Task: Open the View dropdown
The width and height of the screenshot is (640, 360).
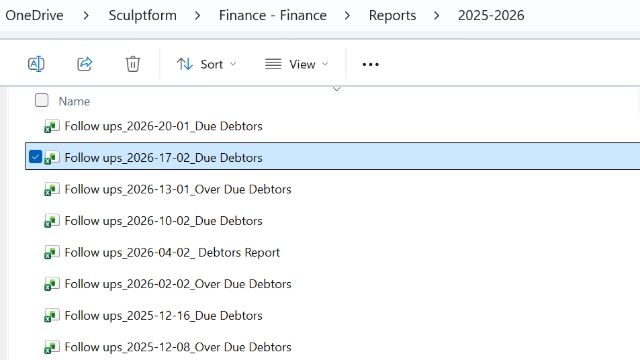Action: (x=296, y=64)
